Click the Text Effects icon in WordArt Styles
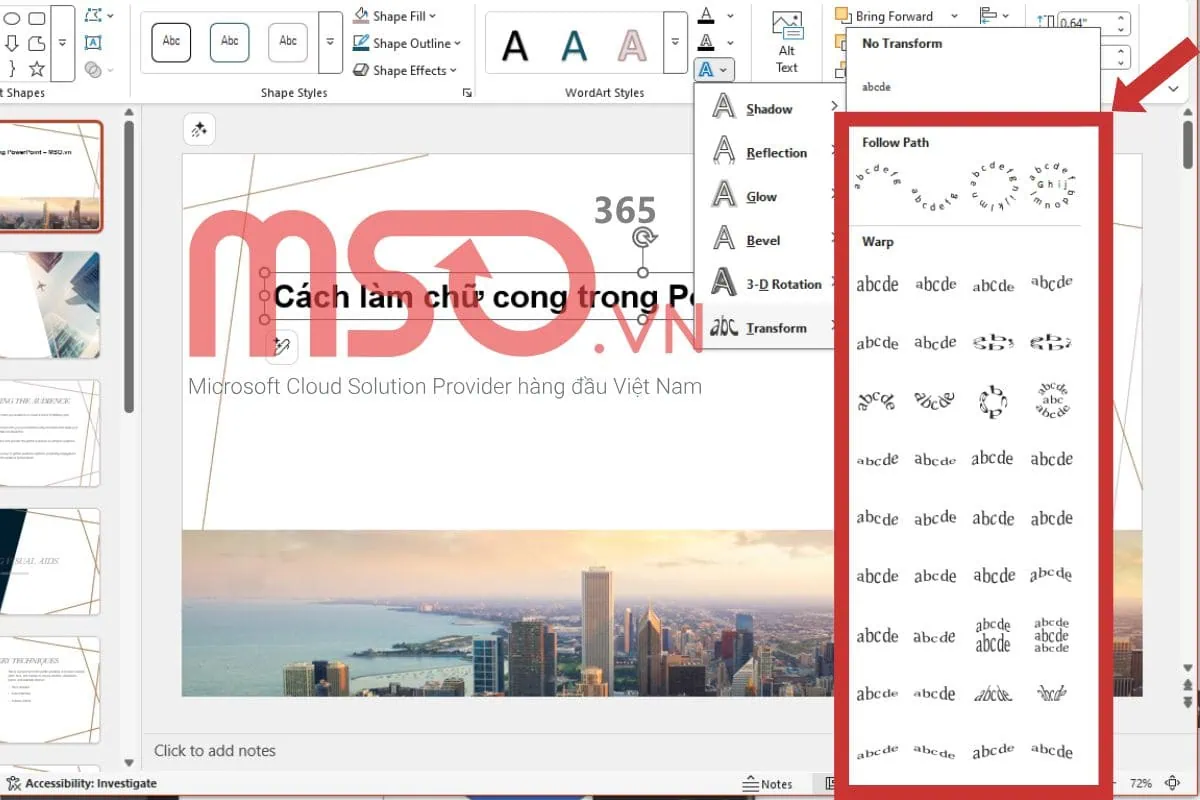This screenshot has width=1200, height=800. [707, 69]
